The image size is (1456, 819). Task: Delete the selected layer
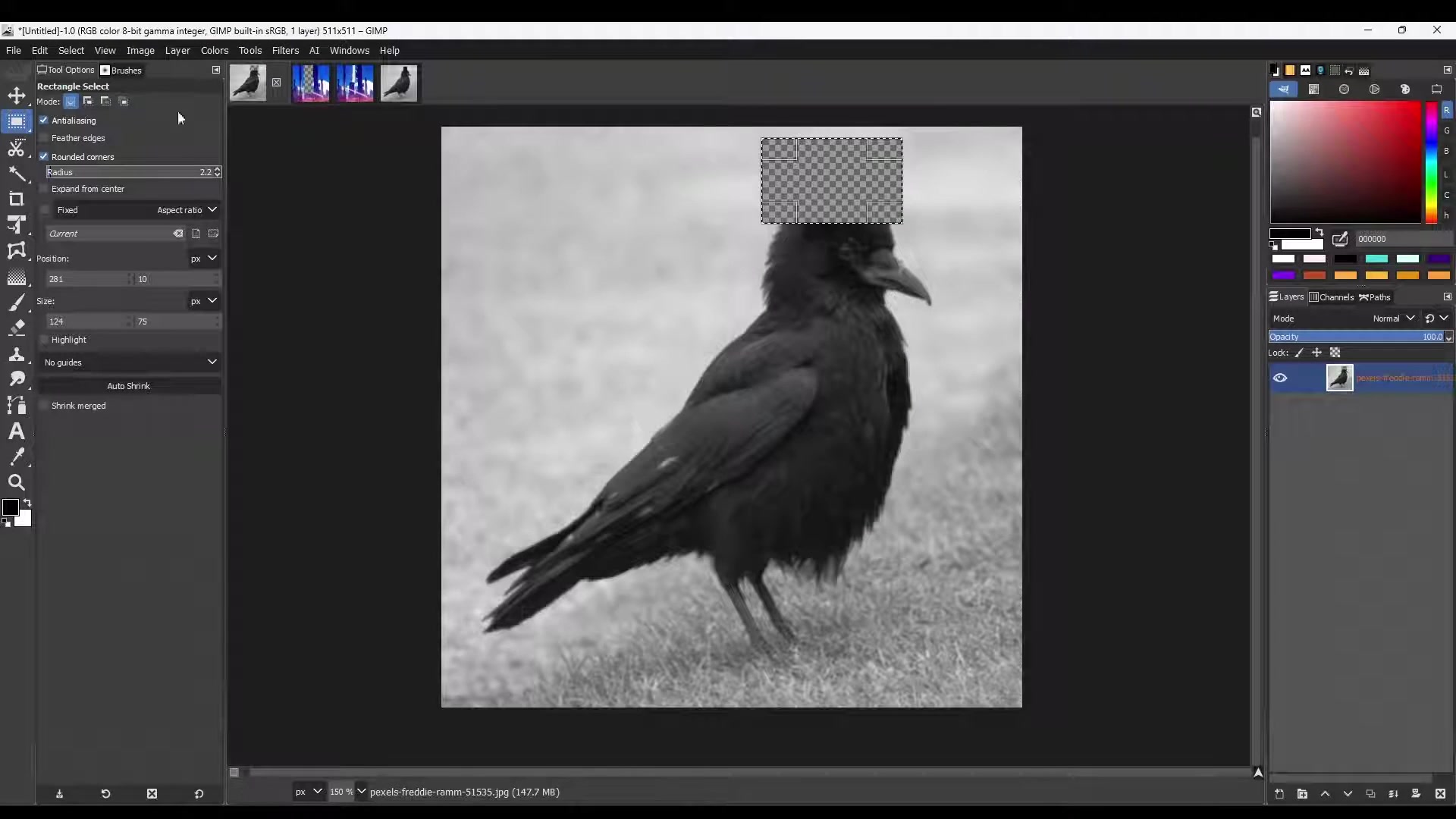(x=1440, y=794)
